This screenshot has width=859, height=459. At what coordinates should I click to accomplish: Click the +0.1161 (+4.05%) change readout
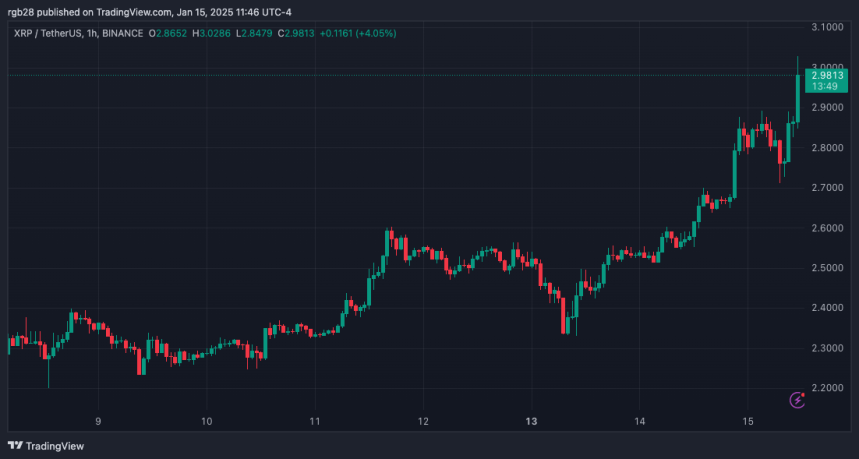tap(358, 33)
